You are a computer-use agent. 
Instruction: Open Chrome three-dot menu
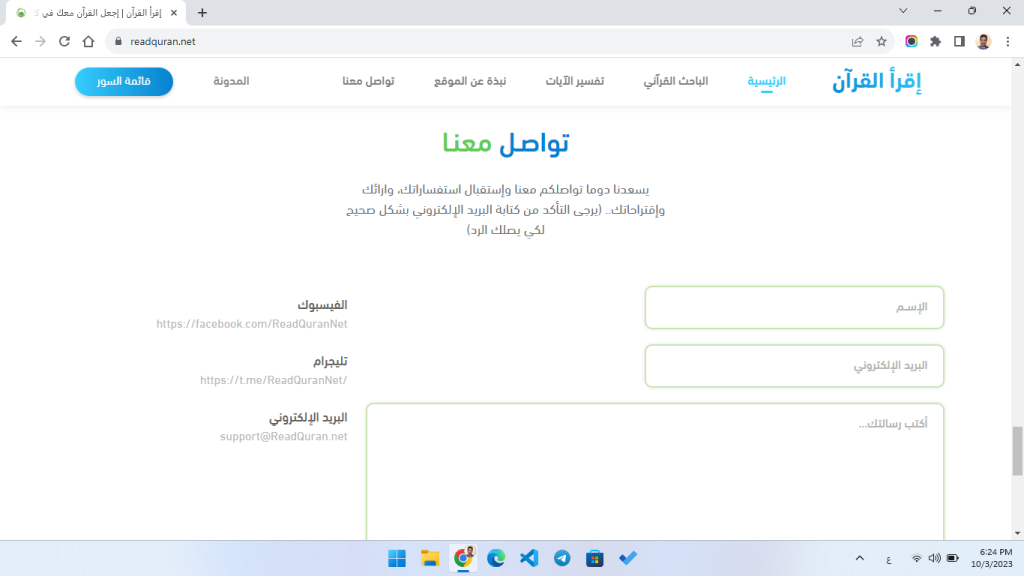click(1008, 41)
